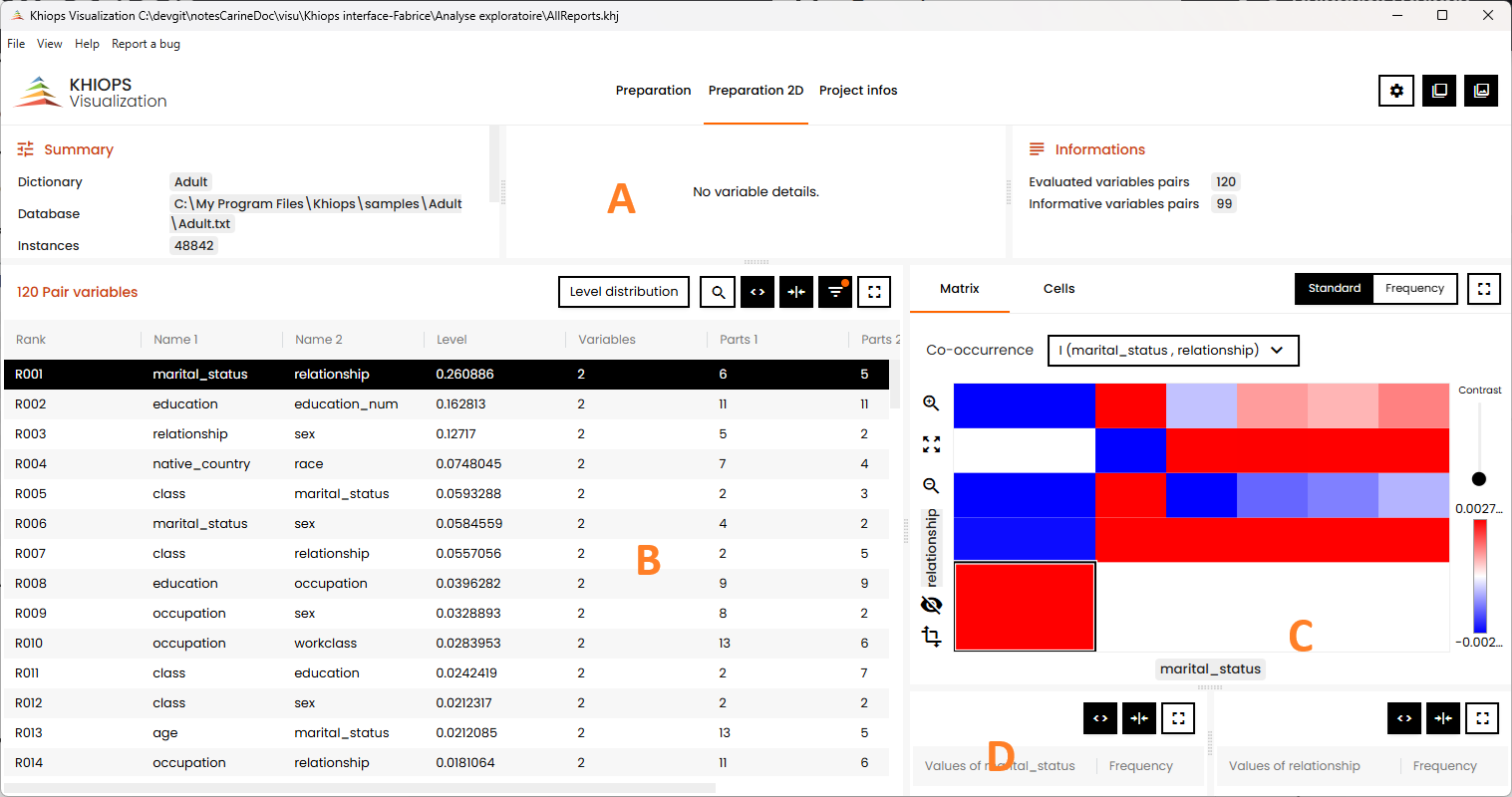The width and height of the screenshot is (1512, 797).
Task: Fullscreen relationship values table
Action: pyautogui.click(x=1482, y=717)
